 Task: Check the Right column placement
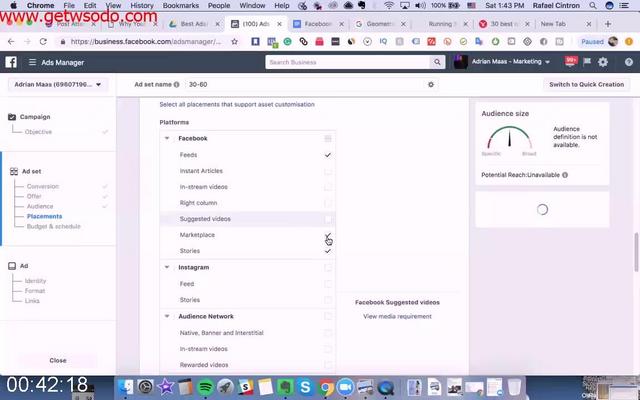(x=328, y=203)
